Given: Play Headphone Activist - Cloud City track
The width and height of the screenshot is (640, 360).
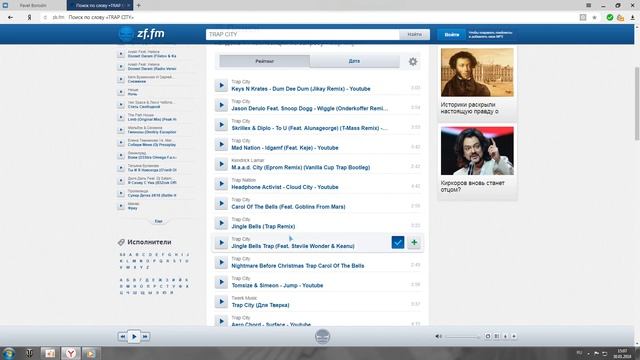Looking at the screenshot, I should tap(221, 184).
